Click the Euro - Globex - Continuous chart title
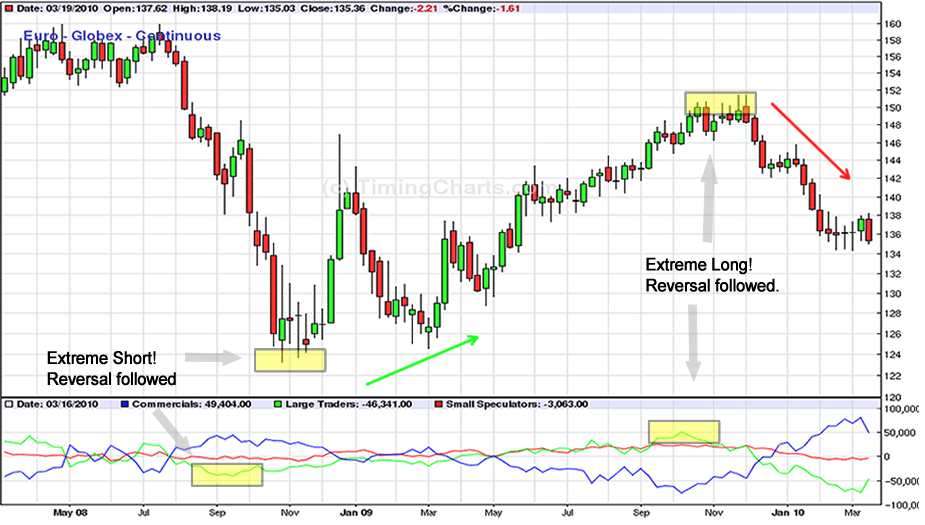 point(121,37)
